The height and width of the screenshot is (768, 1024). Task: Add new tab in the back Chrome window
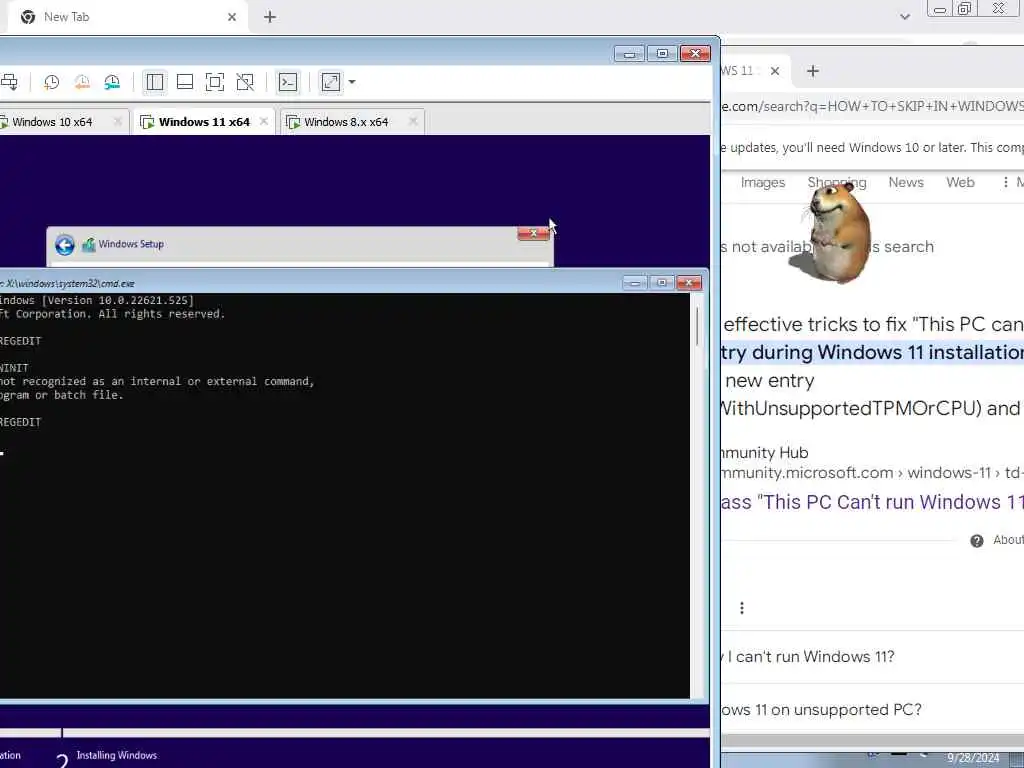pos(812,71)
